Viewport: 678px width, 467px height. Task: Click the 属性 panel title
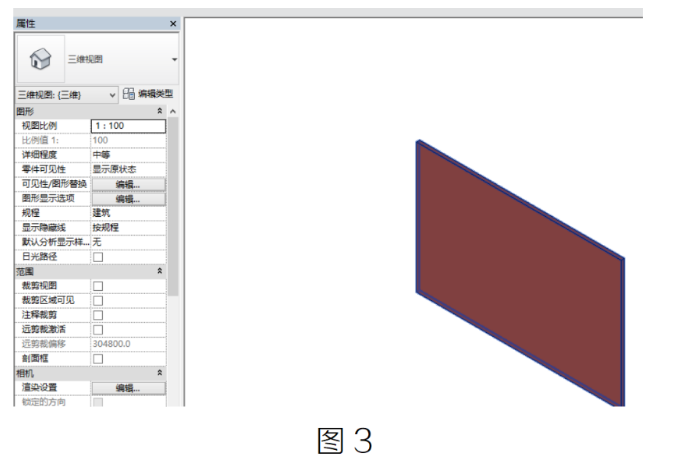point(26,23)
